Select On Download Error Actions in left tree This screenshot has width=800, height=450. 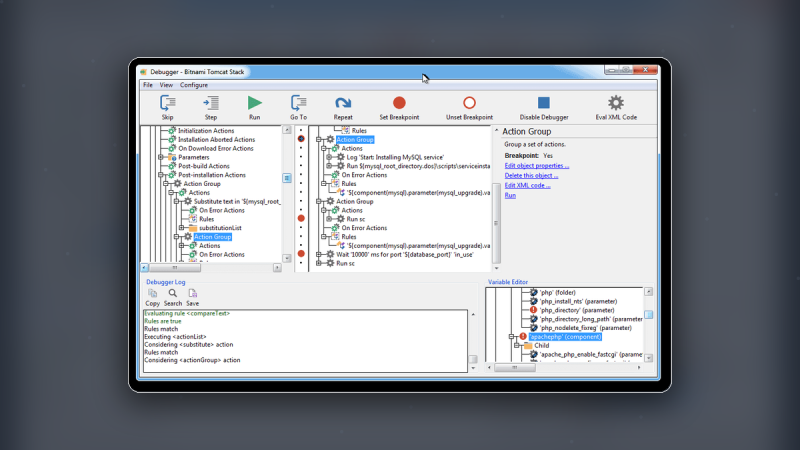coord(215,148)
